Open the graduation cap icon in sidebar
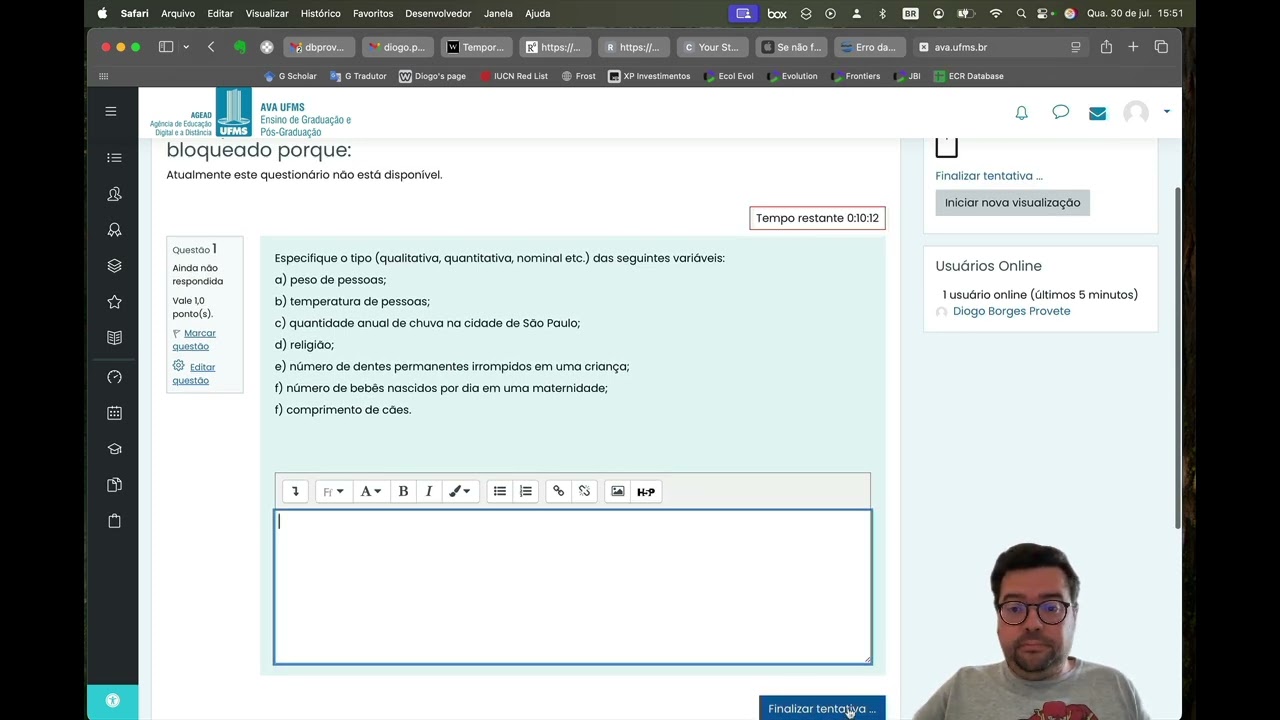The height and width of the screenshot is (720, 1280). point(114,449)
